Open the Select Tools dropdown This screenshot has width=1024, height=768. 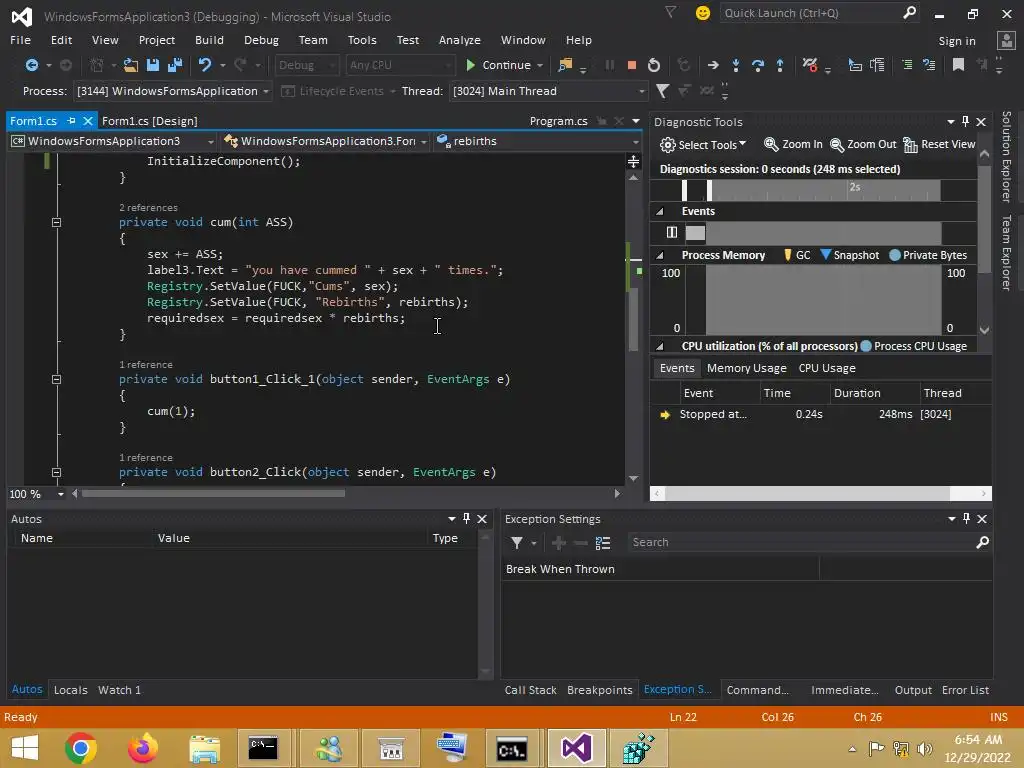[x=703, y=144]
